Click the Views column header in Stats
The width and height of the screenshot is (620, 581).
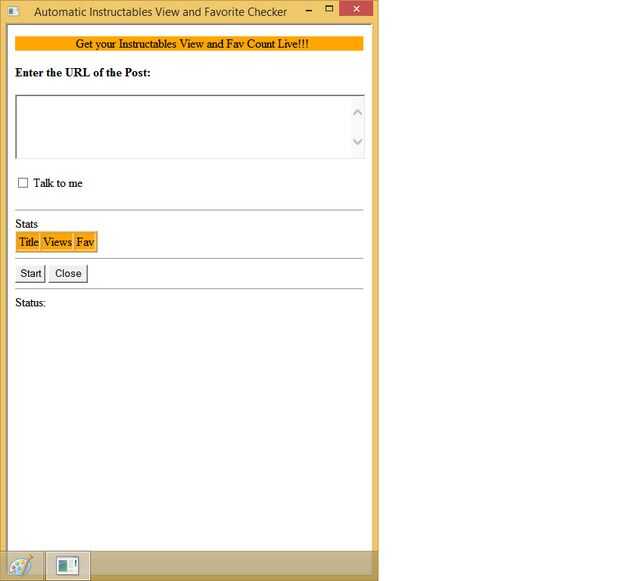57,242
